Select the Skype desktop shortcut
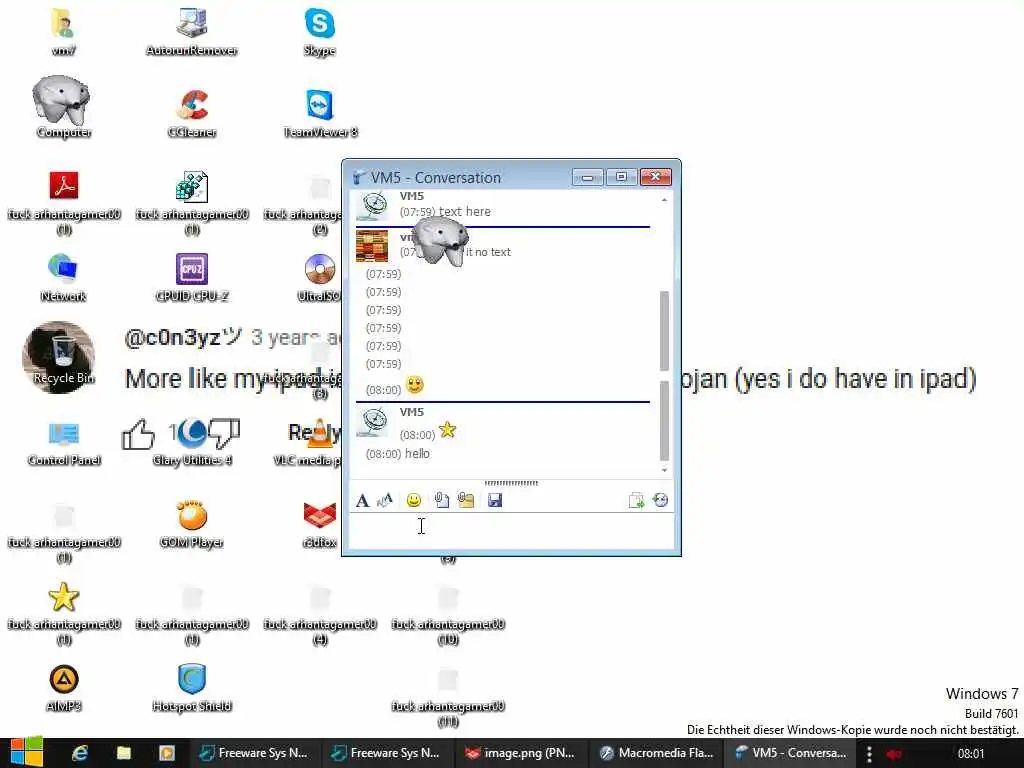Screen dimensions: 1024x768 coord(319,31)
